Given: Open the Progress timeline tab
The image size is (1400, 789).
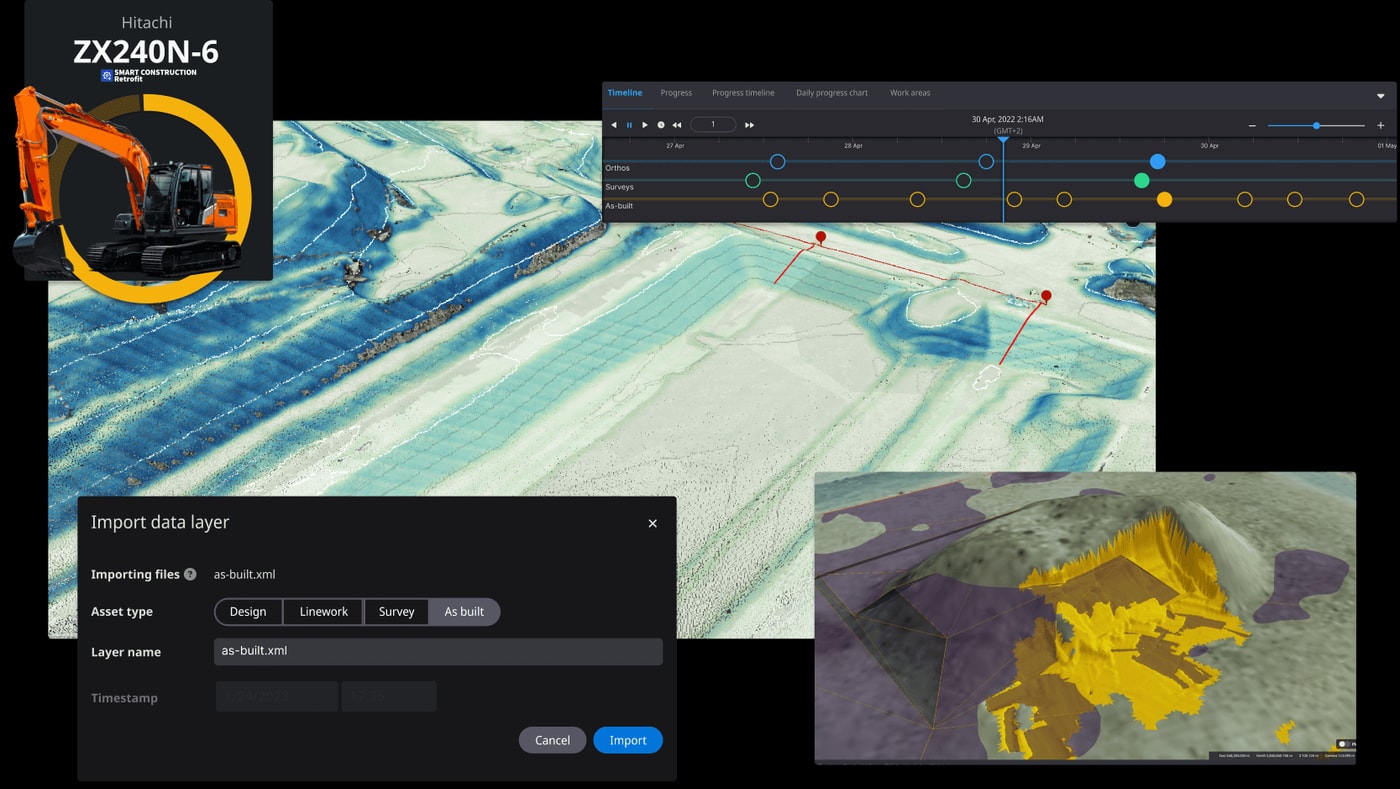Looking at the screenshot, I should tap(743, 93).
